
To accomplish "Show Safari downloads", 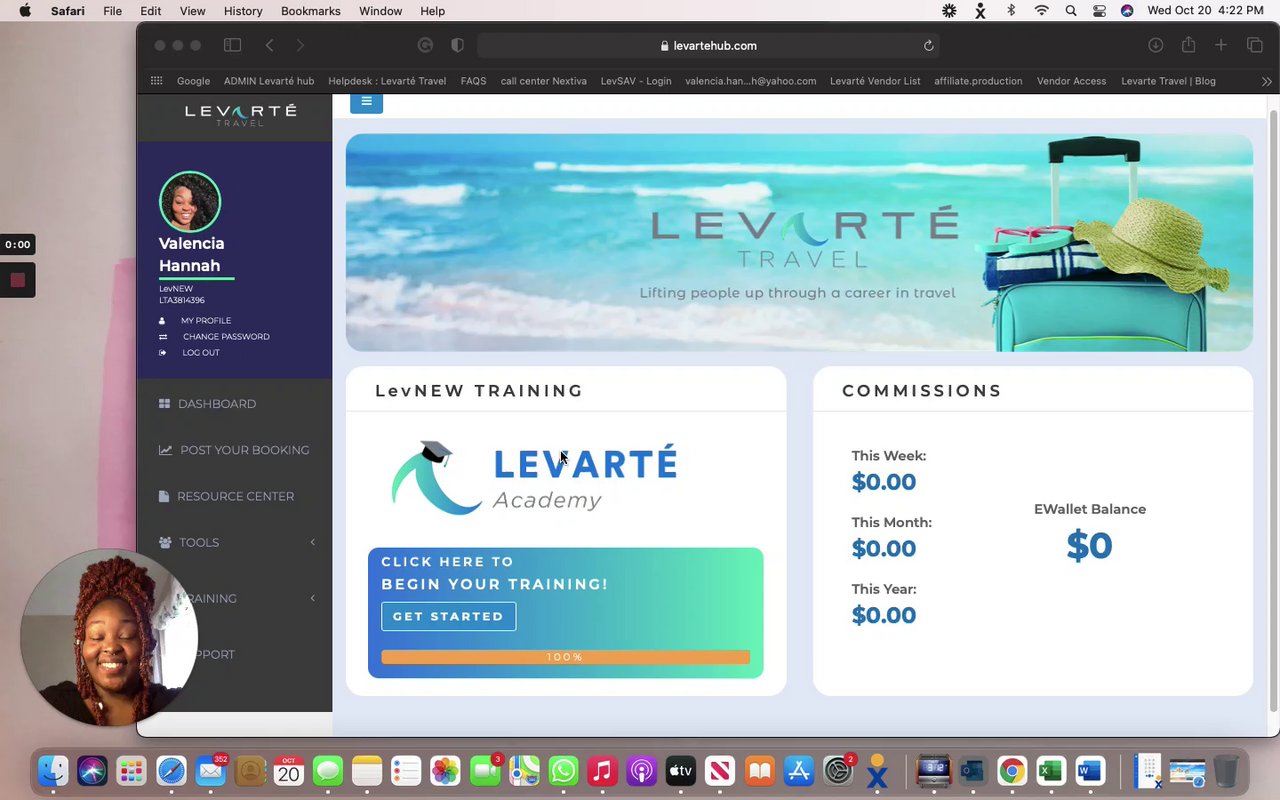I will (x=1155, y=45).
